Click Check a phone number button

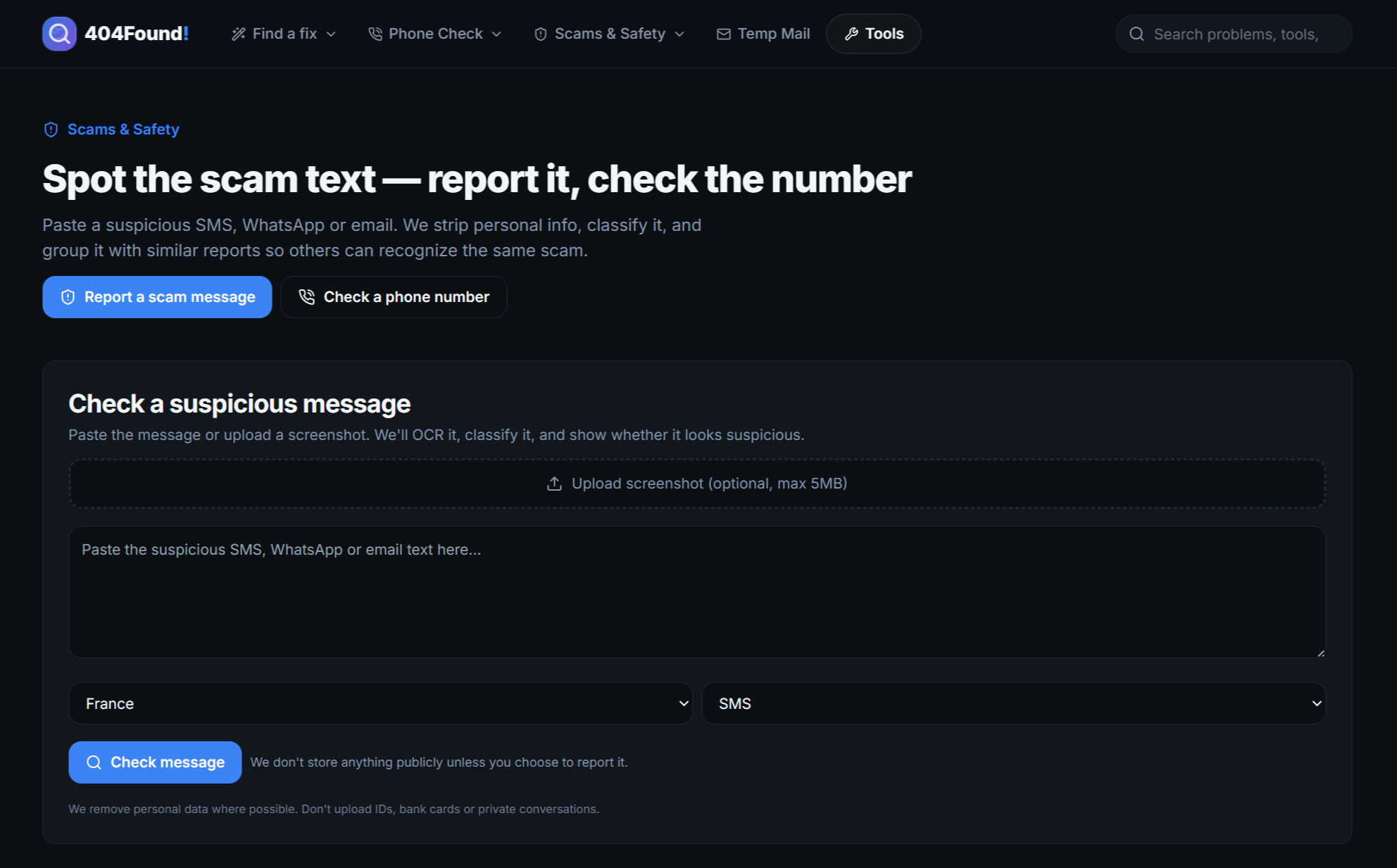[394, 297]
